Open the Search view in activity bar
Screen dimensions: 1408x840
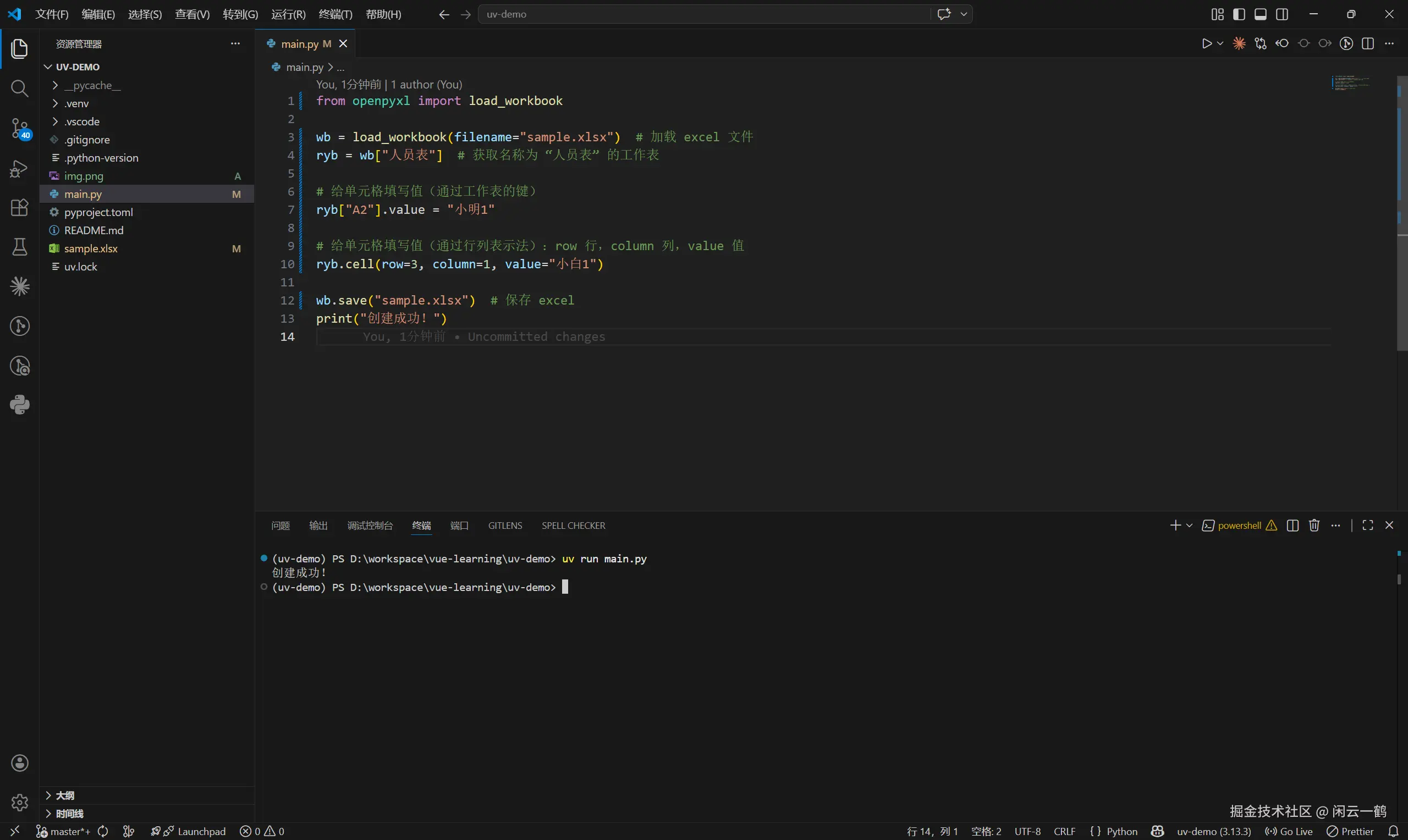tap(19, 89)
